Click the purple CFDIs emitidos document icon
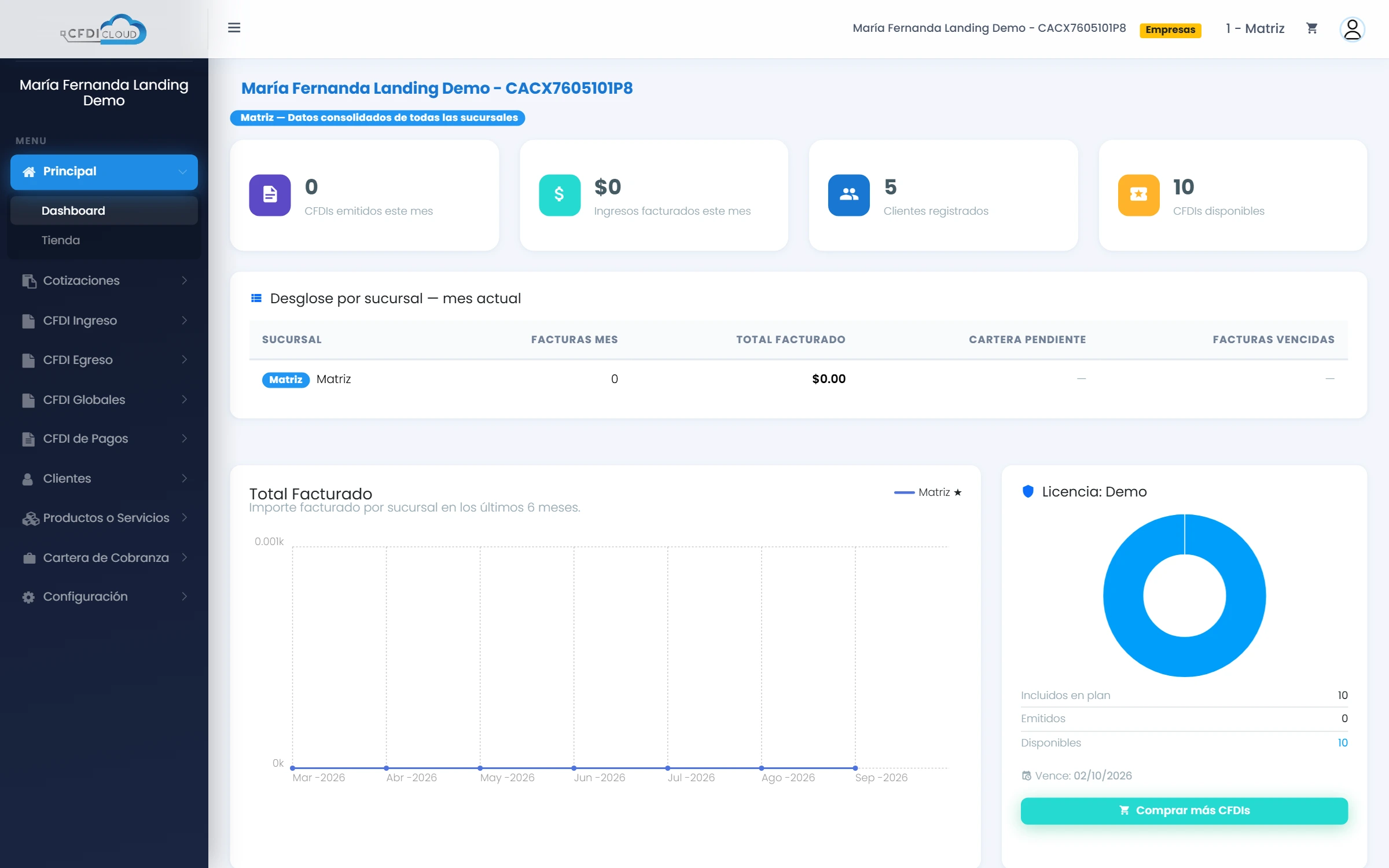1389x868 pixels. pyautogui.click(x=270, y=195)
